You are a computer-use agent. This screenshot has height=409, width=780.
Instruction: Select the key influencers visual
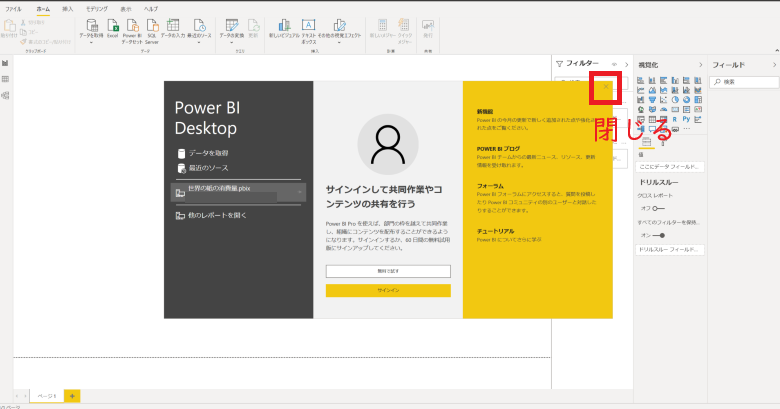click(698, 119)
